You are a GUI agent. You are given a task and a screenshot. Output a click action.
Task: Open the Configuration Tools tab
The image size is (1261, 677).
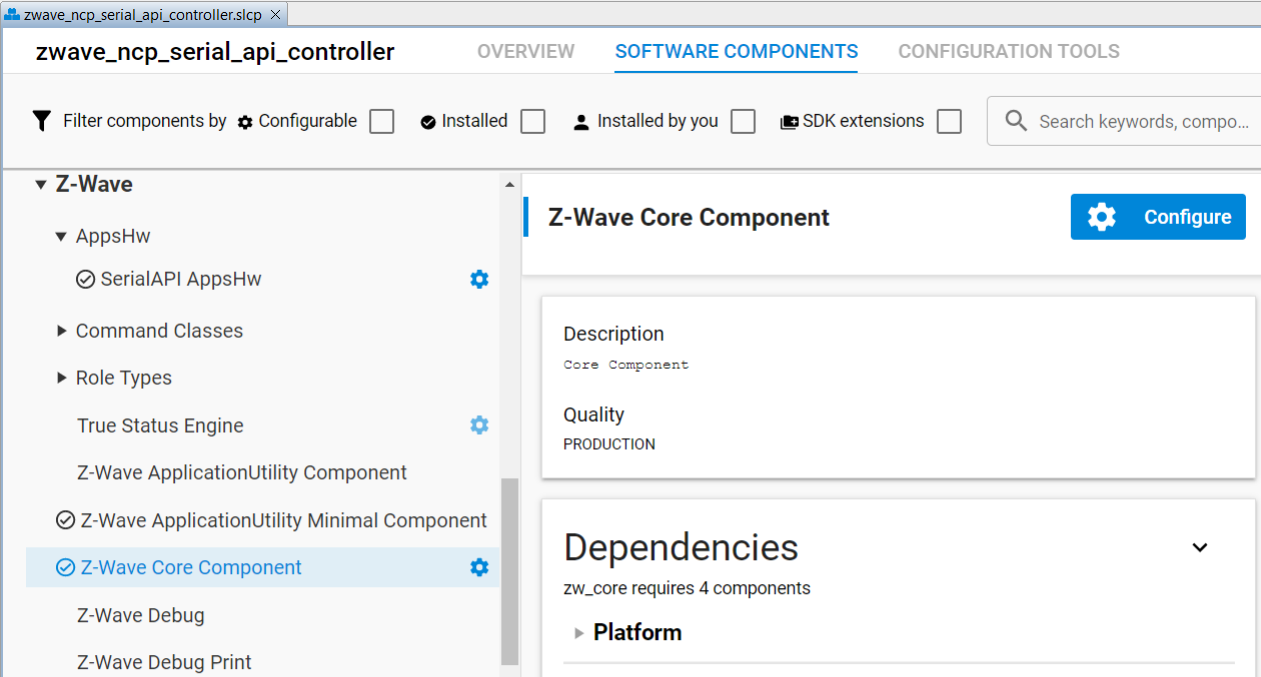coord(1009,51)
